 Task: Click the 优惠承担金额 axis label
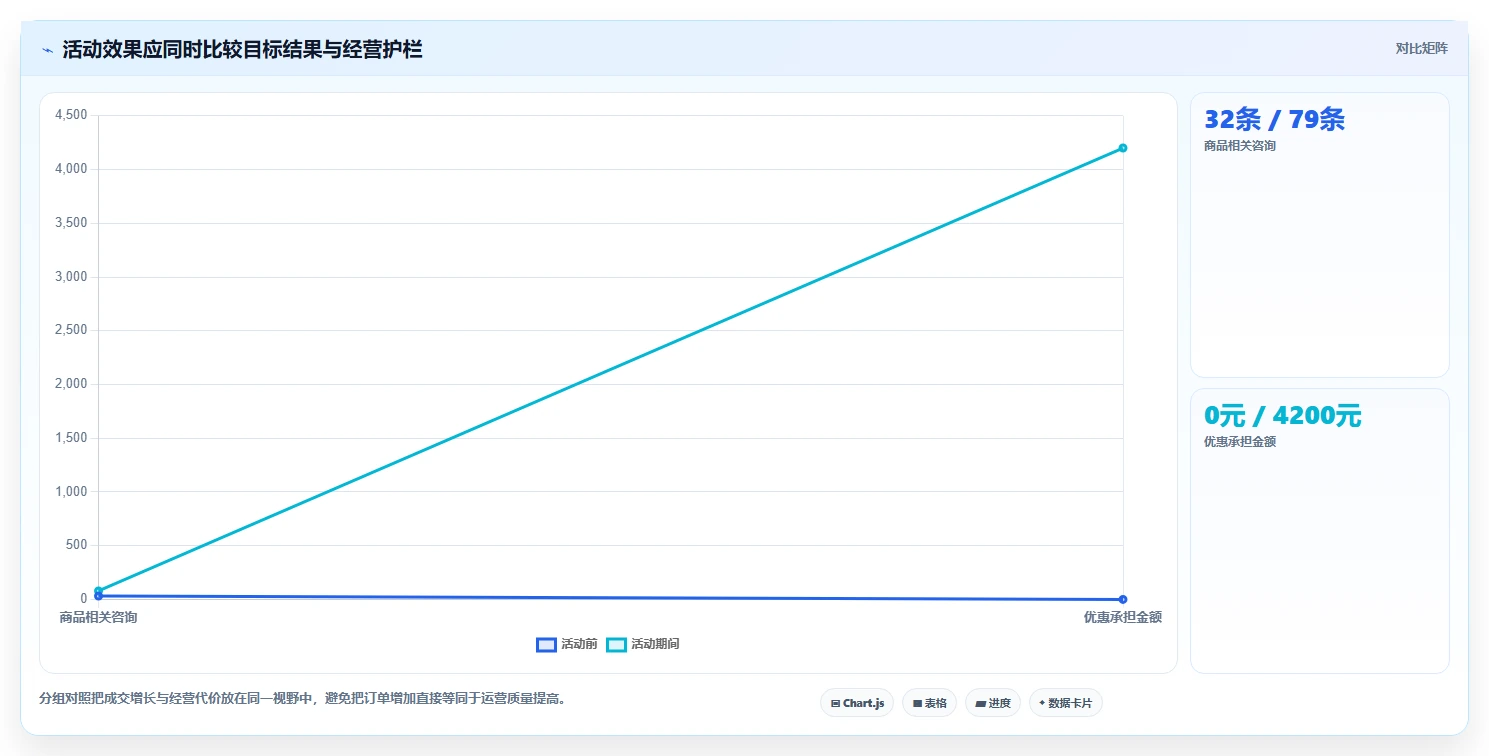[1123, 617]
